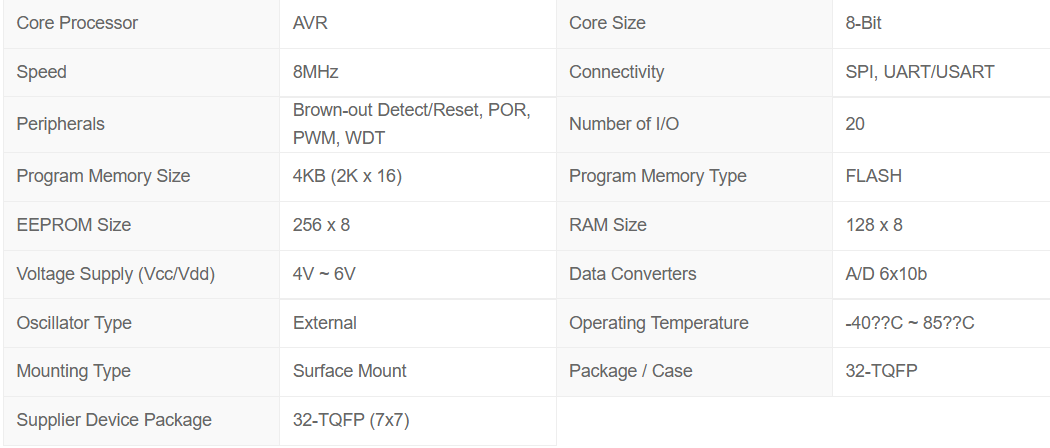This screenshot has height=448, width=1050.
Task: Select the "32-TQFP (7x7)" supplier package value
Action: (x=351, y=420)
